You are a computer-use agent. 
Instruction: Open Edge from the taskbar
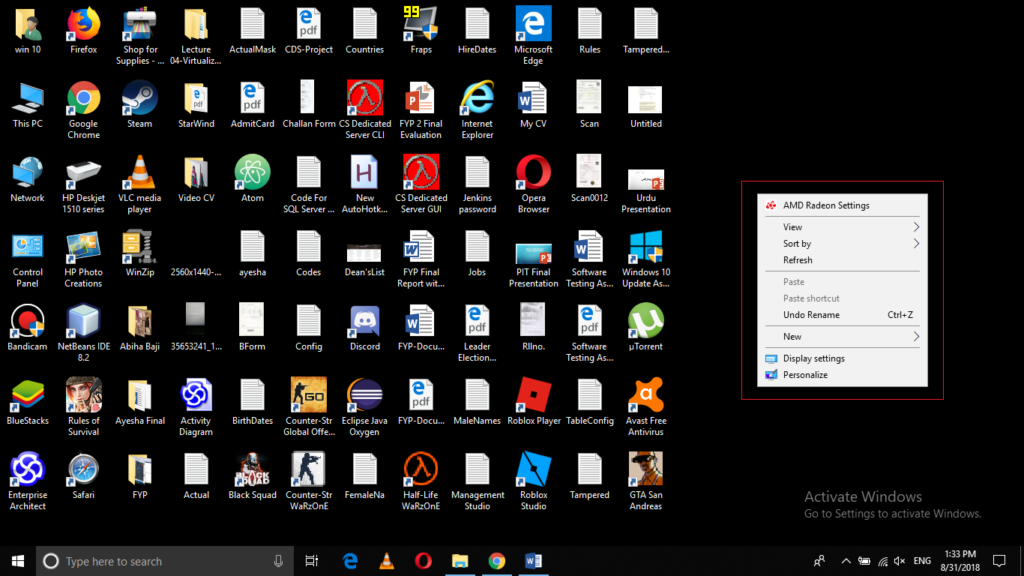click(350, 561)
